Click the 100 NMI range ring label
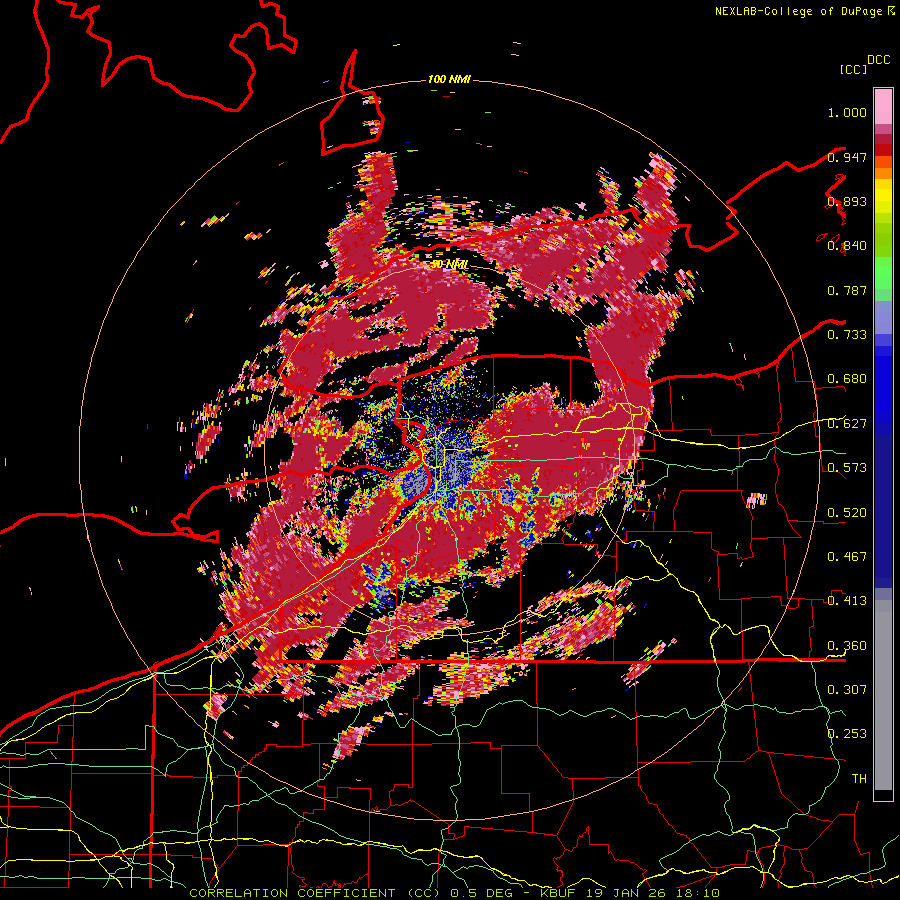 449,79
